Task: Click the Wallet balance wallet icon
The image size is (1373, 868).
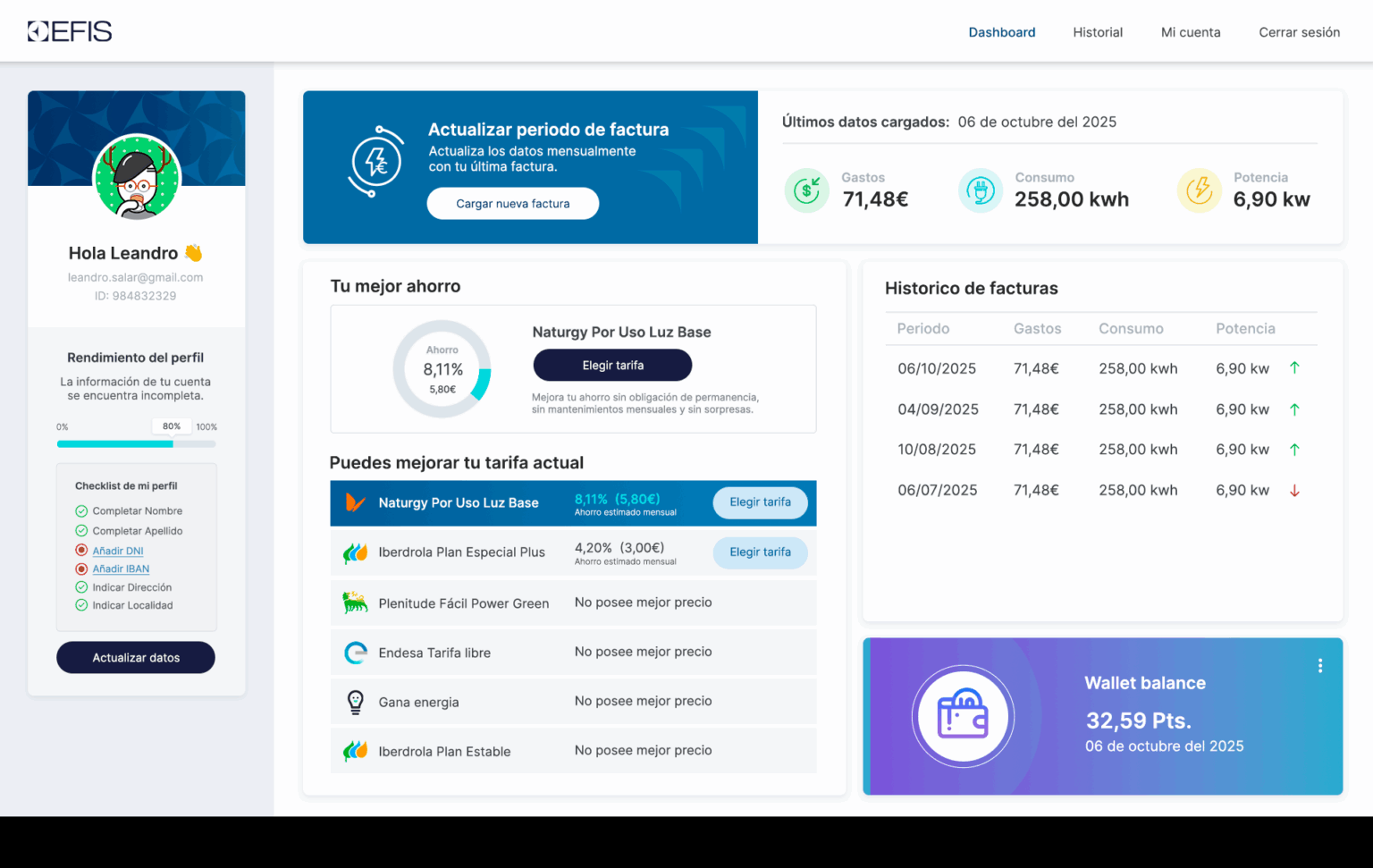Action: [x=963, y=715]
